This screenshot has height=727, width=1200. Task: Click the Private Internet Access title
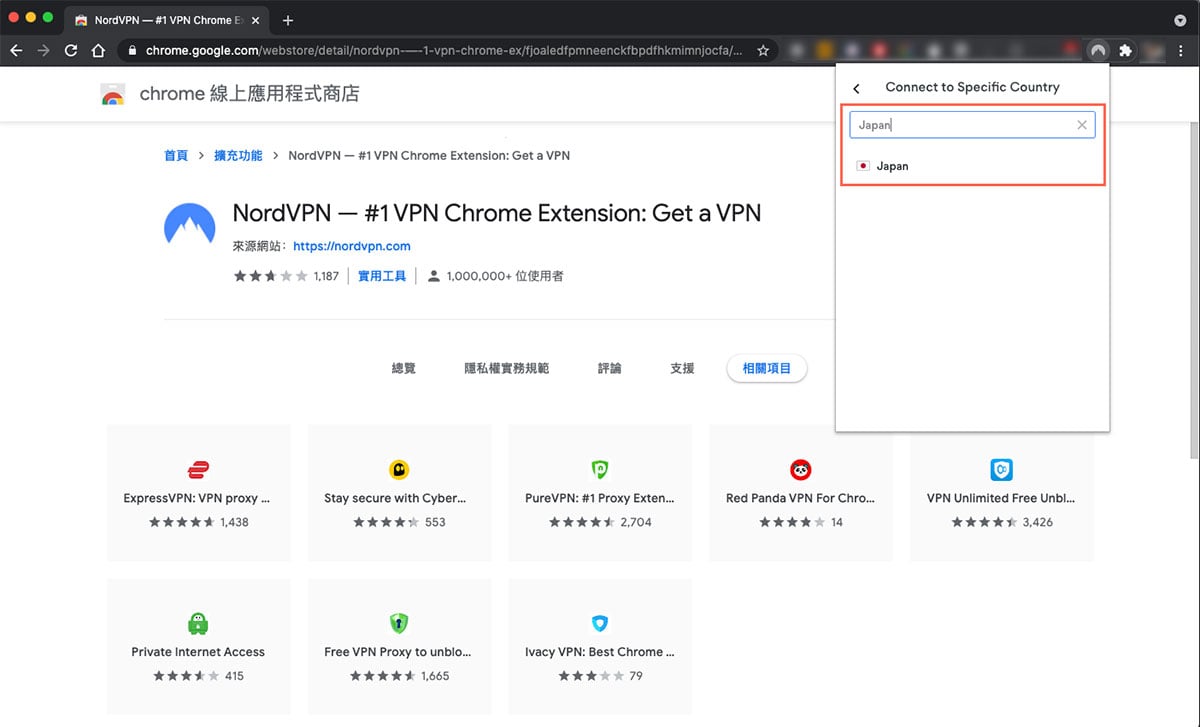198,652
